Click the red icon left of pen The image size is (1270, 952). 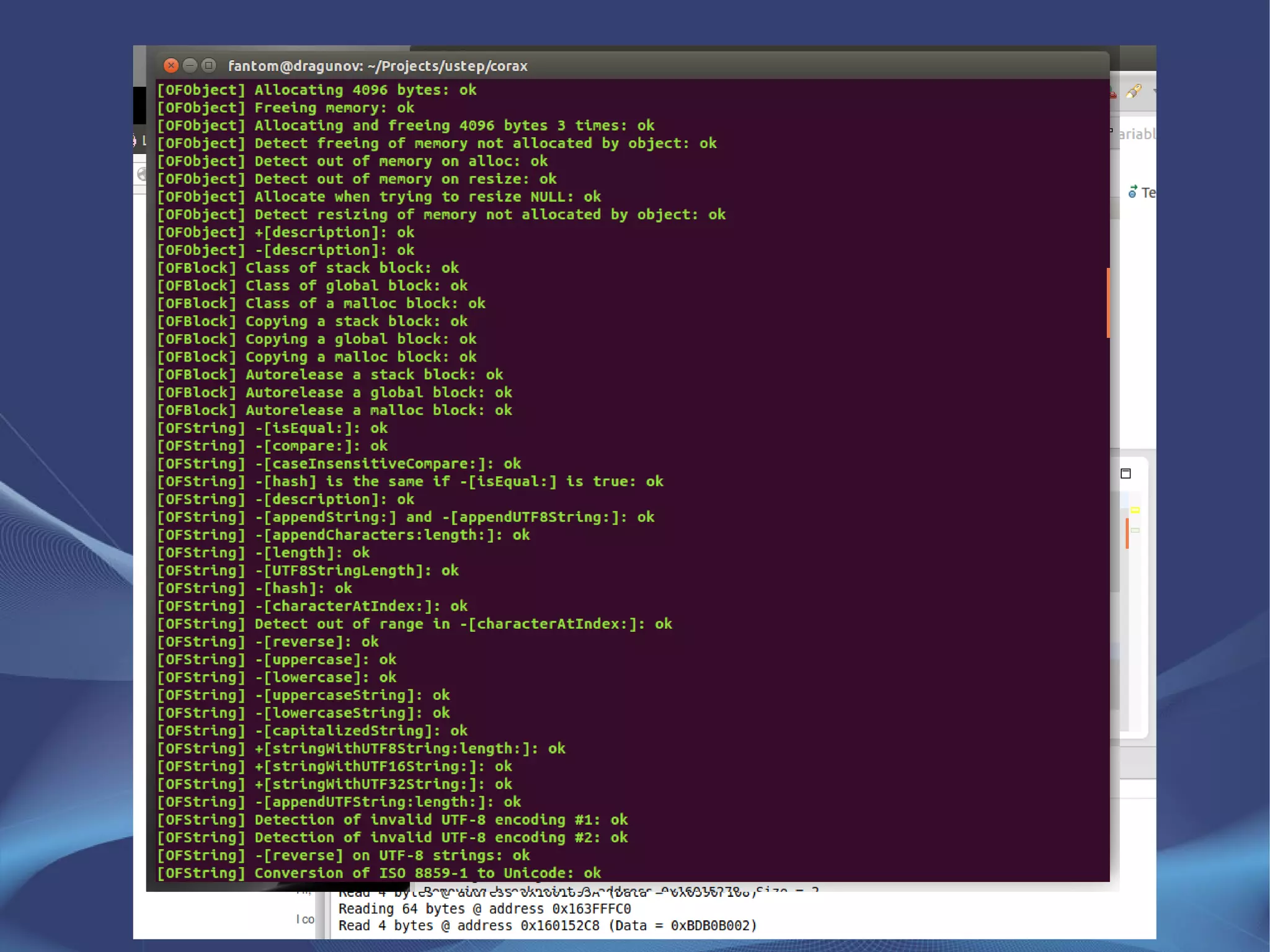[x=1114, y=94]
